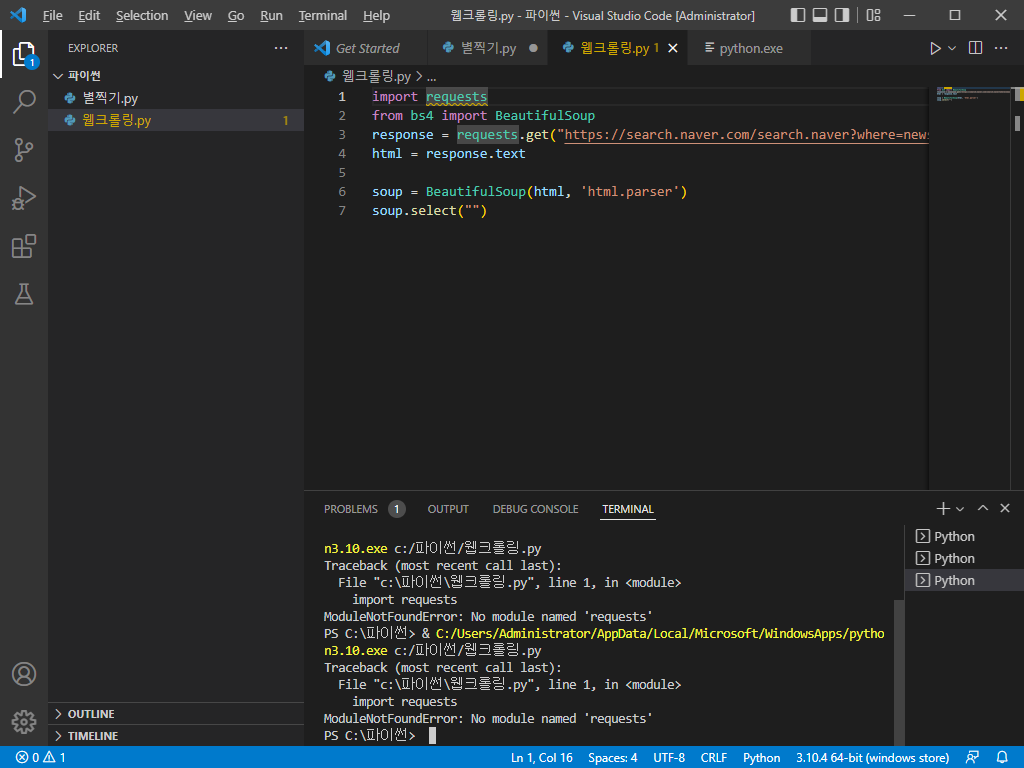
Task: Open the Search view icon
Action: 24,102
